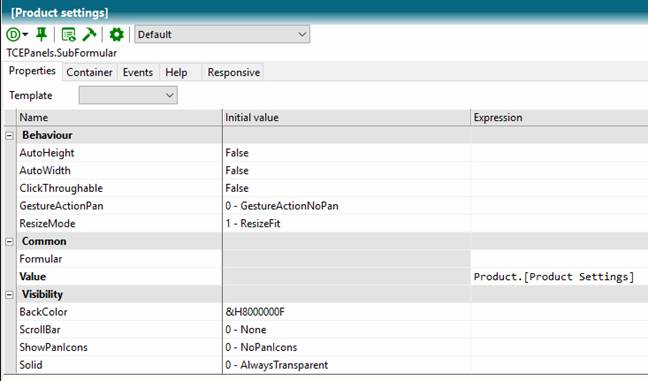648x381 pixels.
Task: Click the green pin icon
Action: (41, 34)
